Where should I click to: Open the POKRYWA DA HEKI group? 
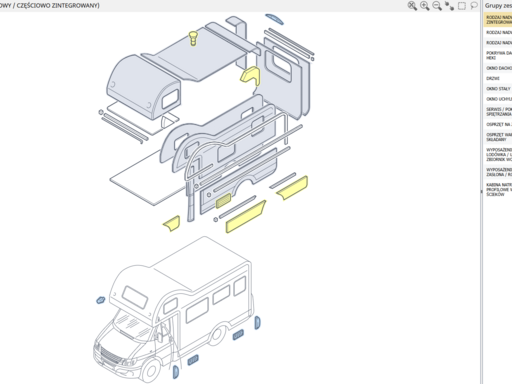[497, 55]
